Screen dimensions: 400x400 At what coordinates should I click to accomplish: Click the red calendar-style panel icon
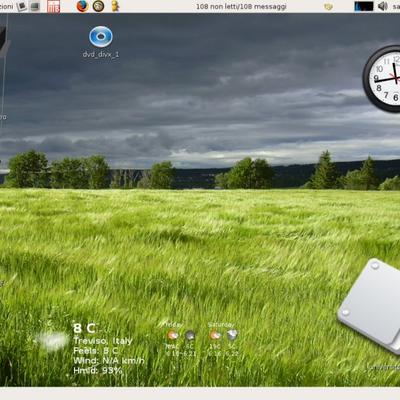pos(53,6)
